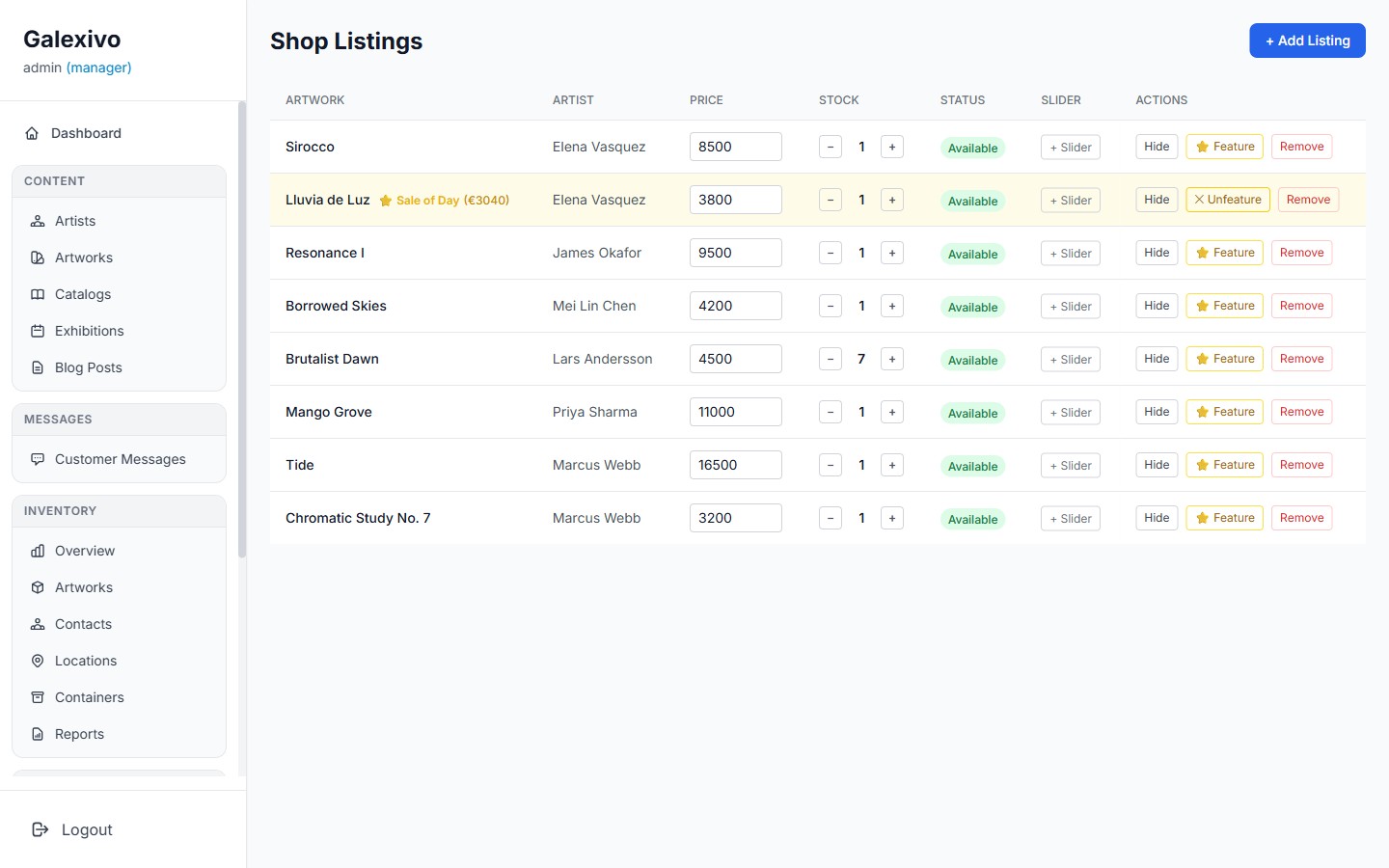Open the Catalogs book icon
Screen dimensions: 1389x868
[37, 294]
